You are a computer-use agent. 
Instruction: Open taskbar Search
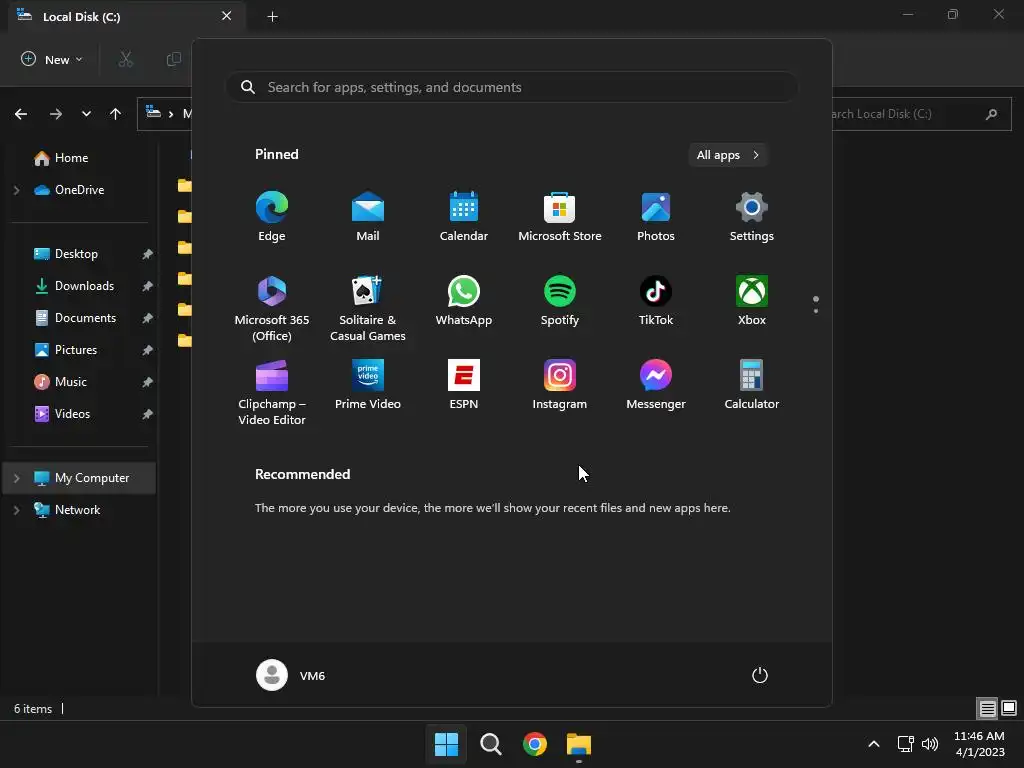[x=490, y=744]
